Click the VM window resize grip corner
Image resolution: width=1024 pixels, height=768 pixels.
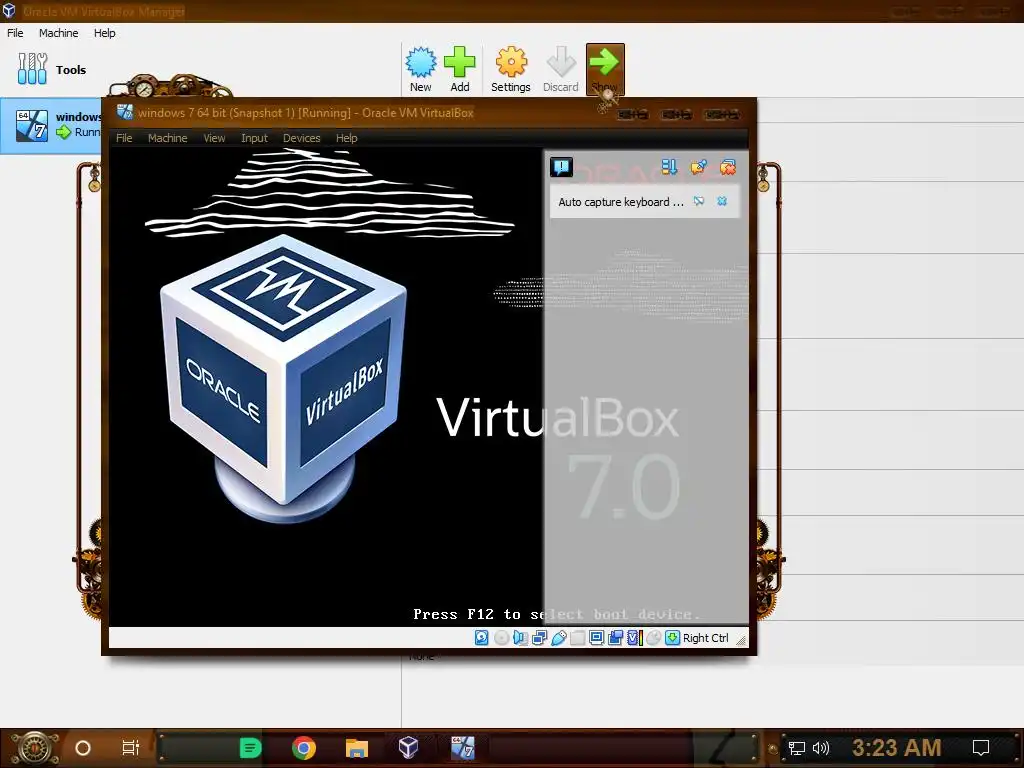tap(741, 641)
